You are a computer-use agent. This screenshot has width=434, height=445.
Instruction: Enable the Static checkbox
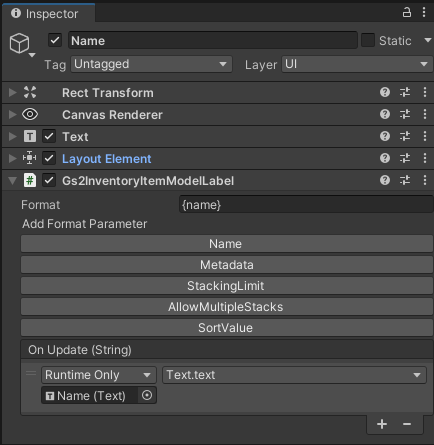[x=368, y=40]
